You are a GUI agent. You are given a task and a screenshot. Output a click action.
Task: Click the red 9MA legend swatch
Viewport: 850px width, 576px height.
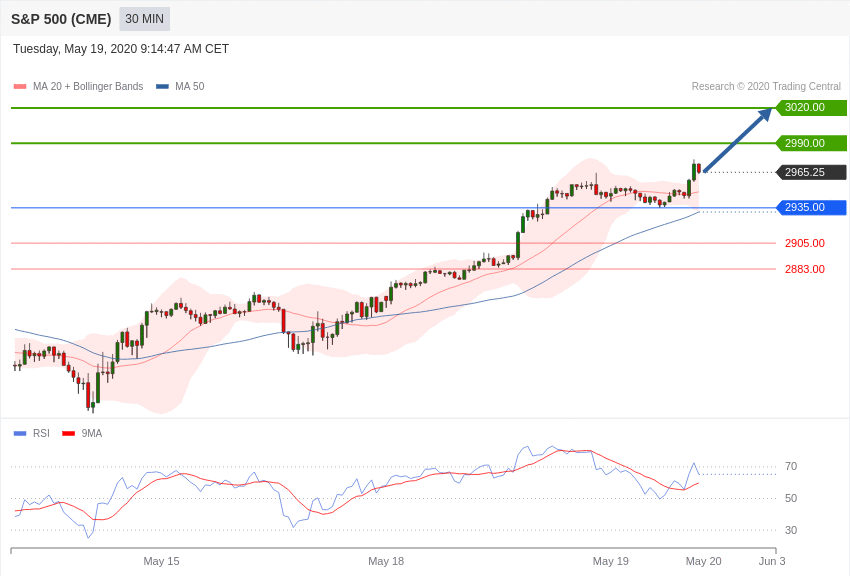point(68,433)
